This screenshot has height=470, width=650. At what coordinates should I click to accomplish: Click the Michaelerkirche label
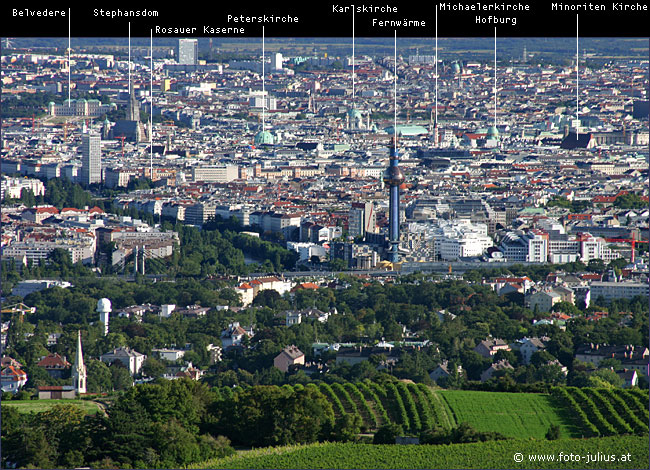(484, 7)
